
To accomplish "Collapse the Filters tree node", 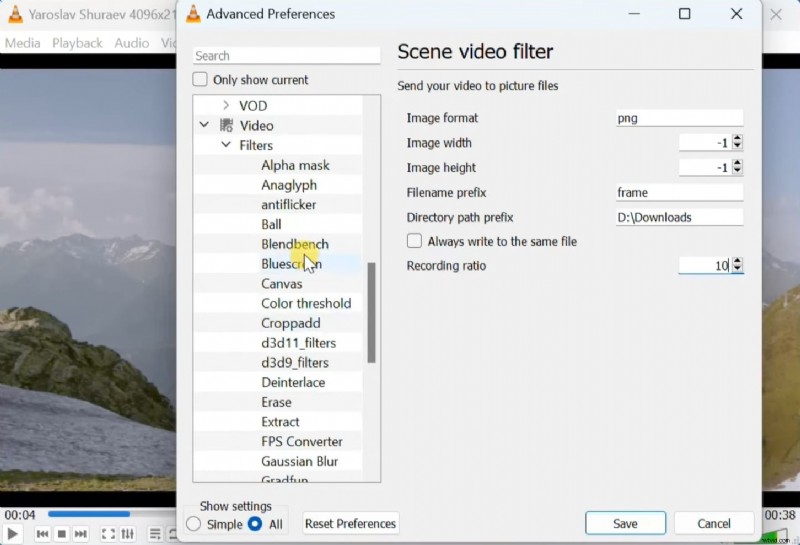I will click(225, 146).
